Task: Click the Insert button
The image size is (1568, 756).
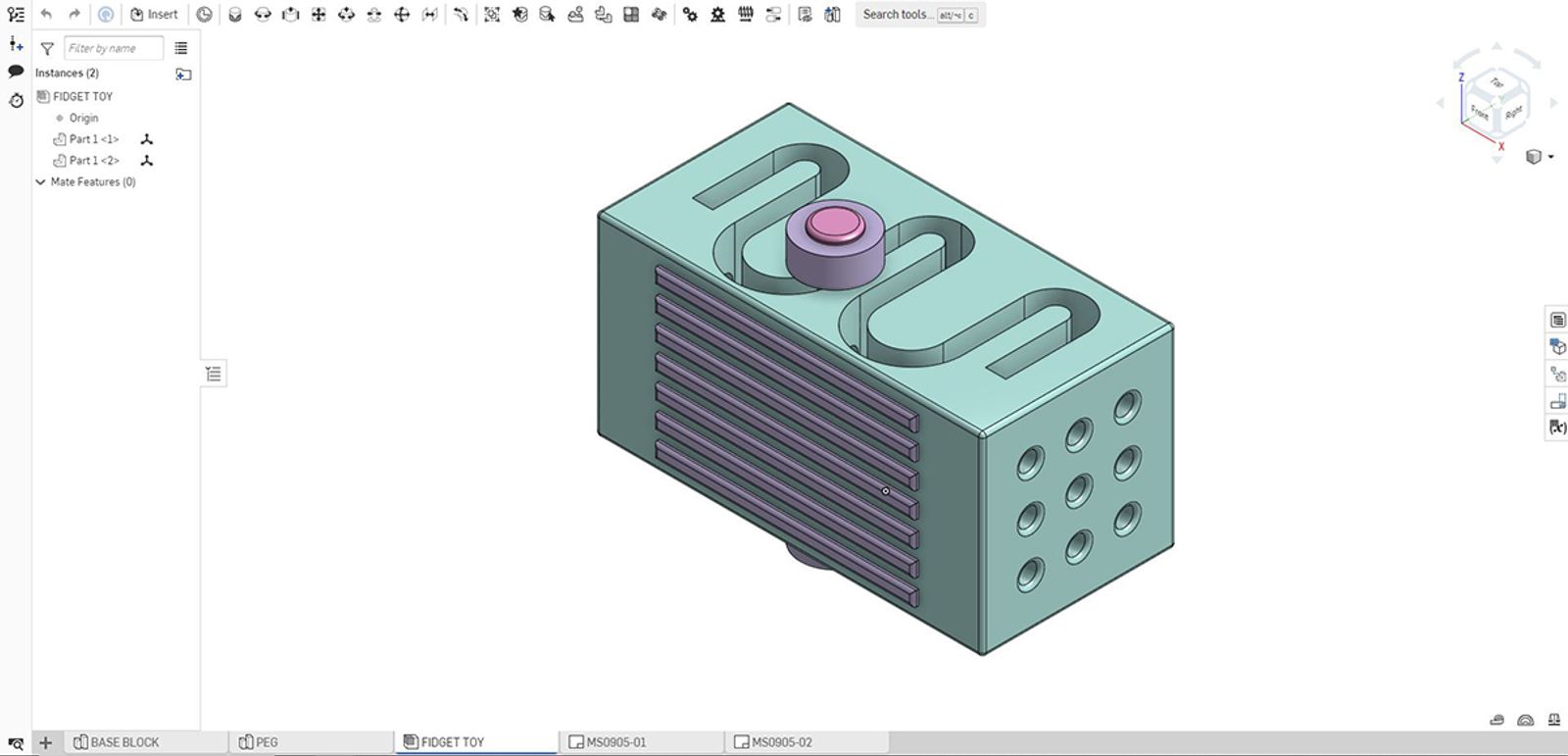Action: tap(154, 15)
